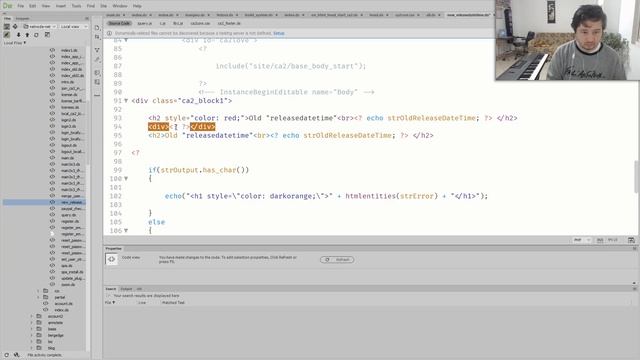
Task: Expand the annotate folder in file tree
Action: pyautogui.click(x=32, y=322)
